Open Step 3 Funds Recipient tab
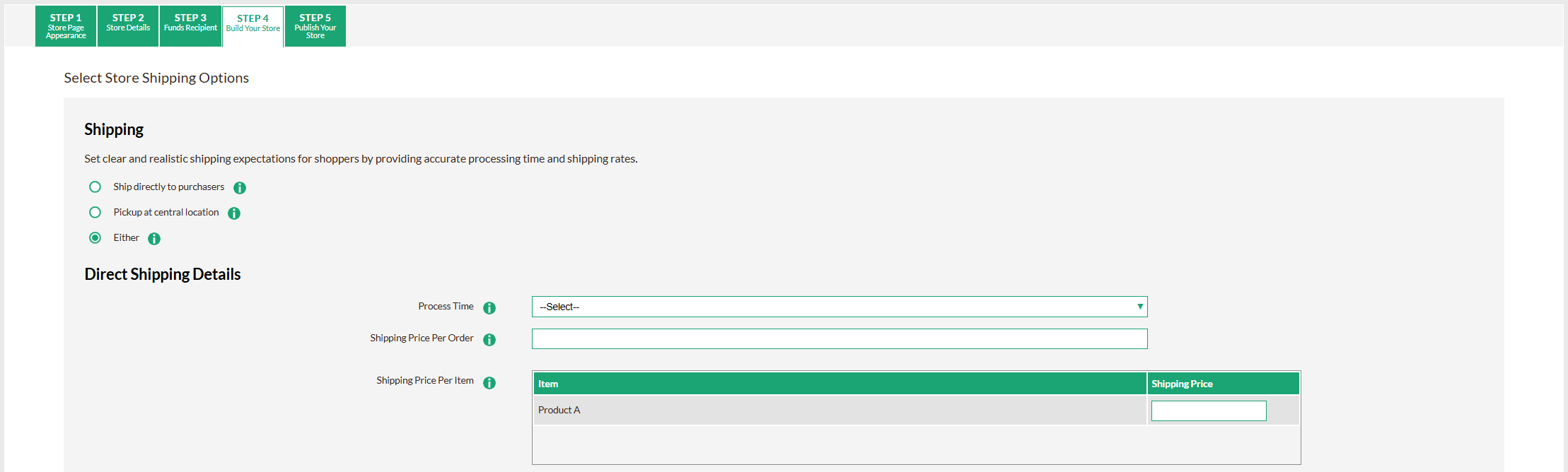 190,26
